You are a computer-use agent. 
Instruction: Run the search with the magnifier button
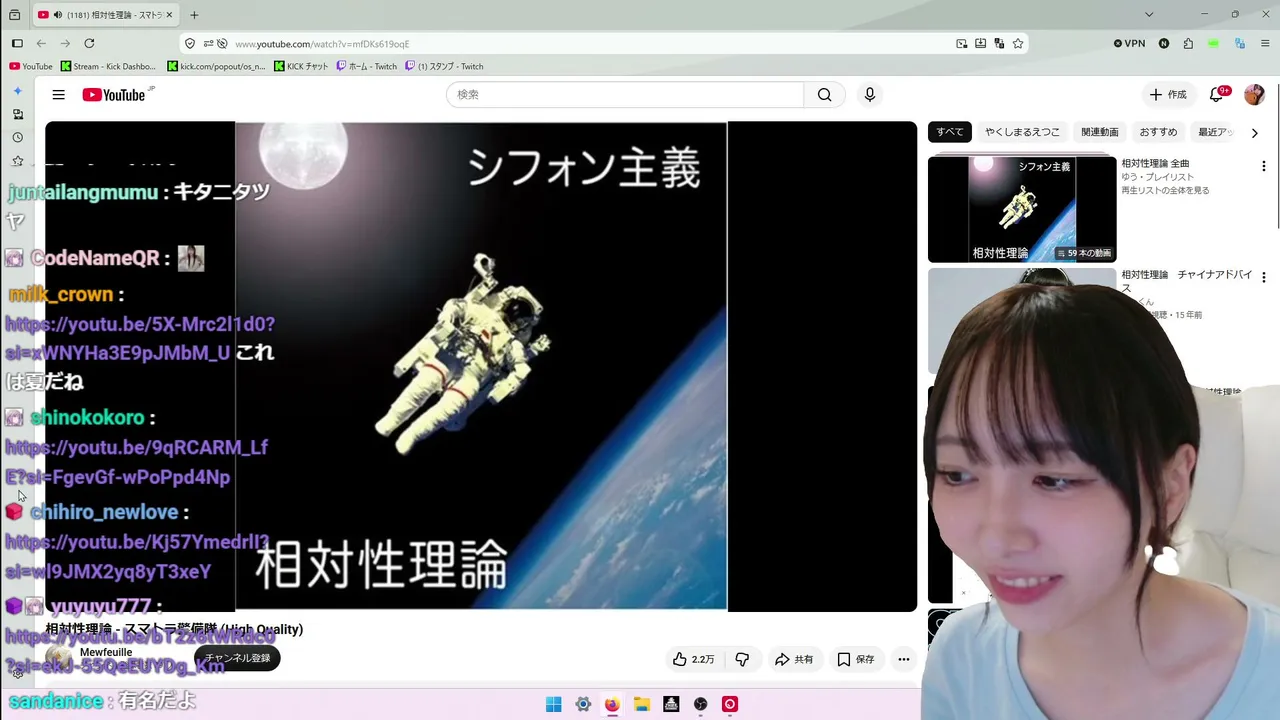[x=824, y=95]
